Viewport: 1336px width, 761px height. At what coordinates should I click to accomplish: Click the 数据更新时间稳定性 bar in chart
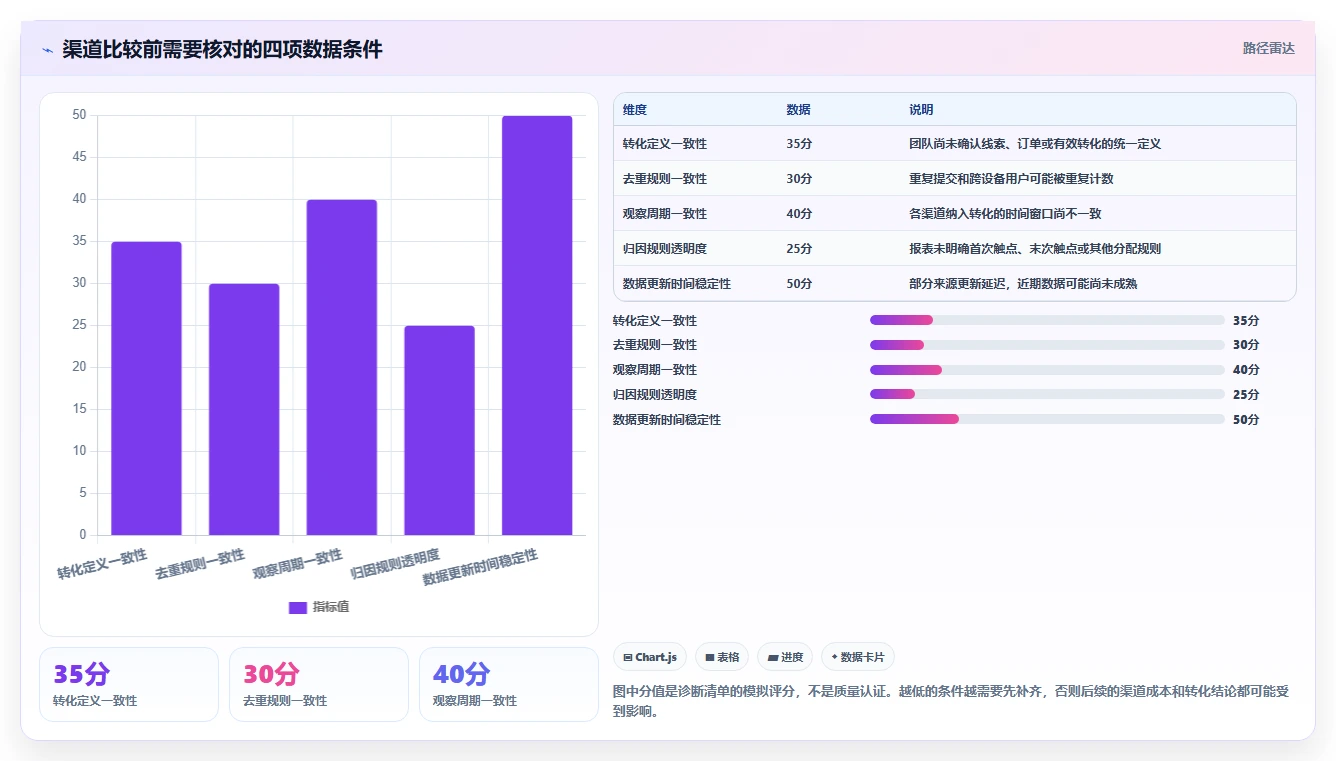tap(537, 325)
